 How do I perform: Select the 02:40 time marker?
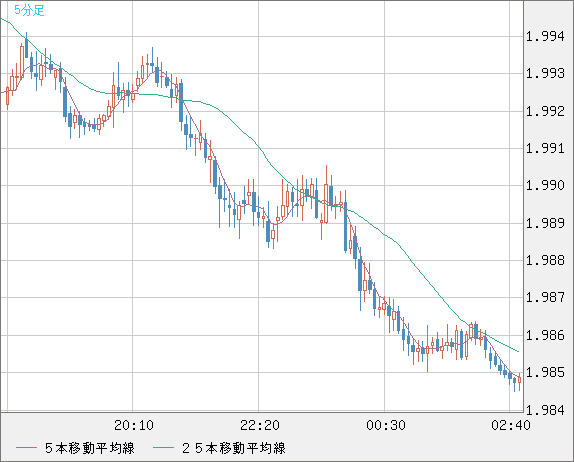(x=511, y=425)
